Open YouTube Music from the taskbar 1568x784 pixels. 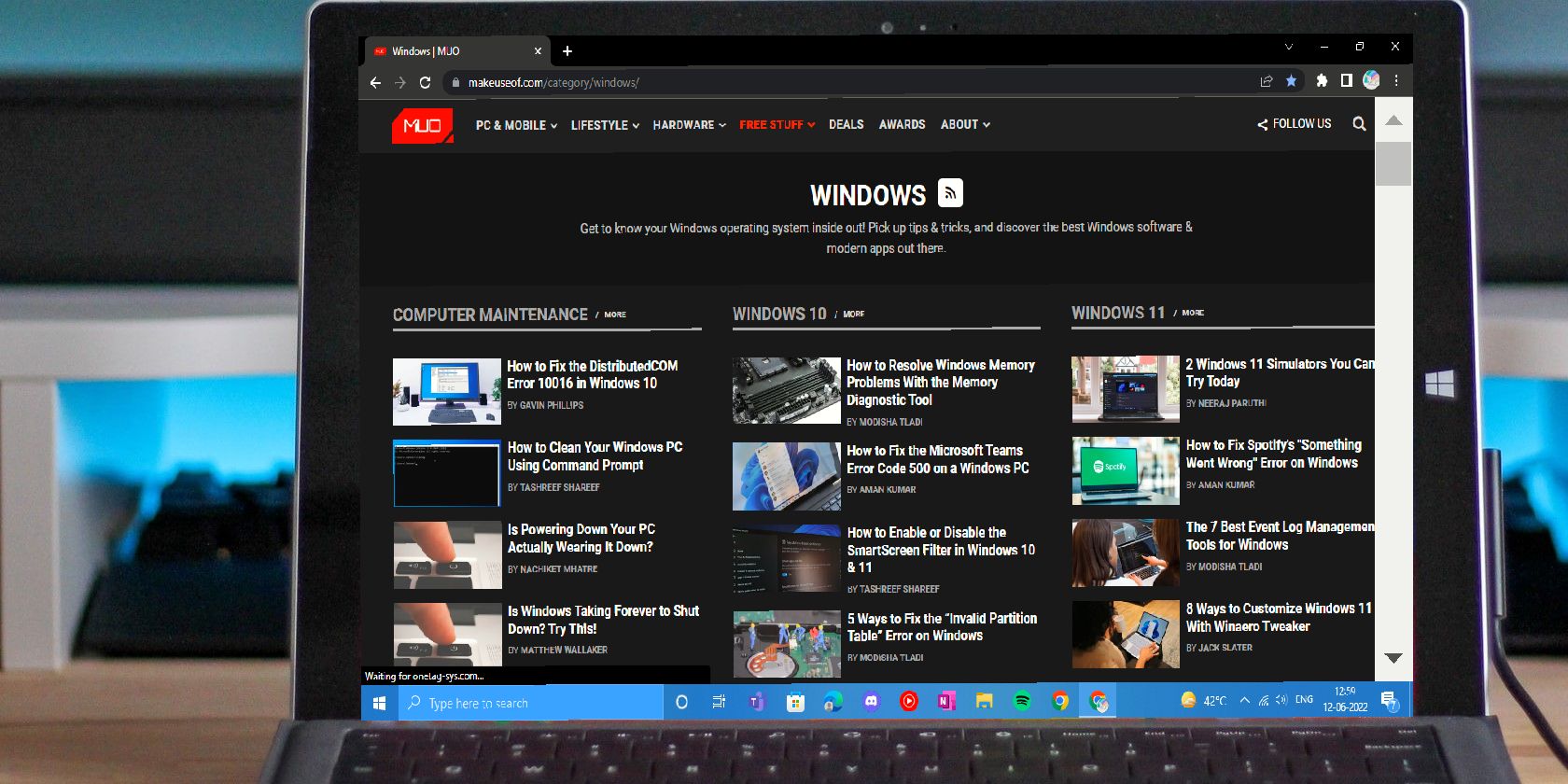908,701
